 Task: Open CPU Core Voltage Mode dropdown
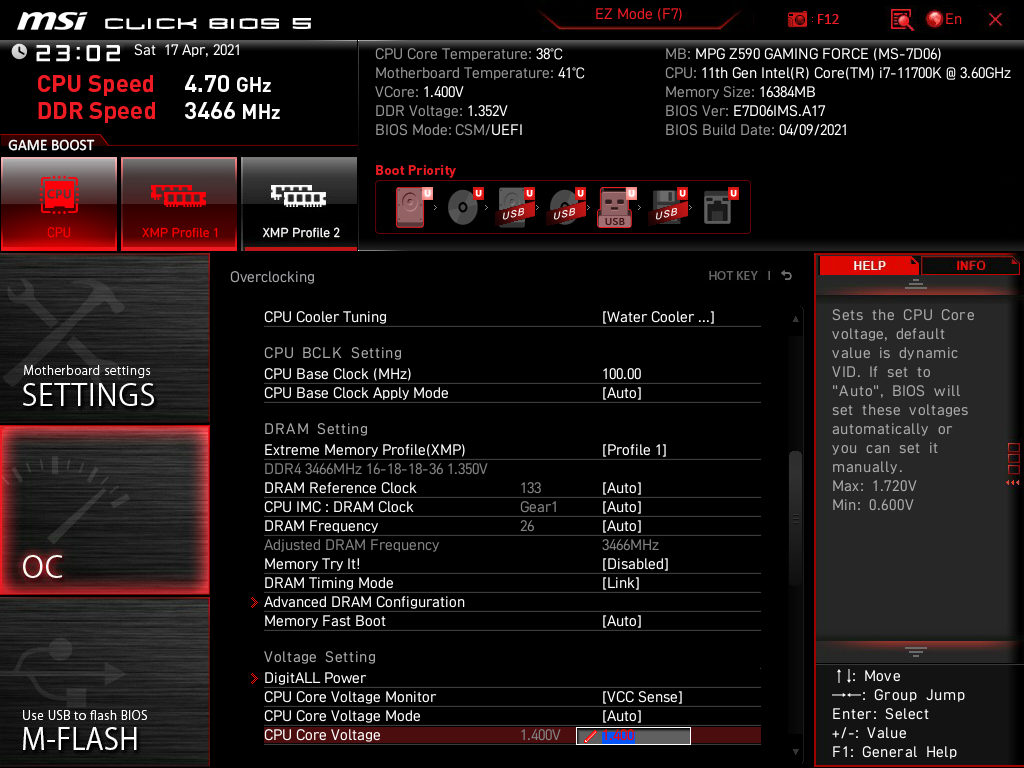click(621, 716)
